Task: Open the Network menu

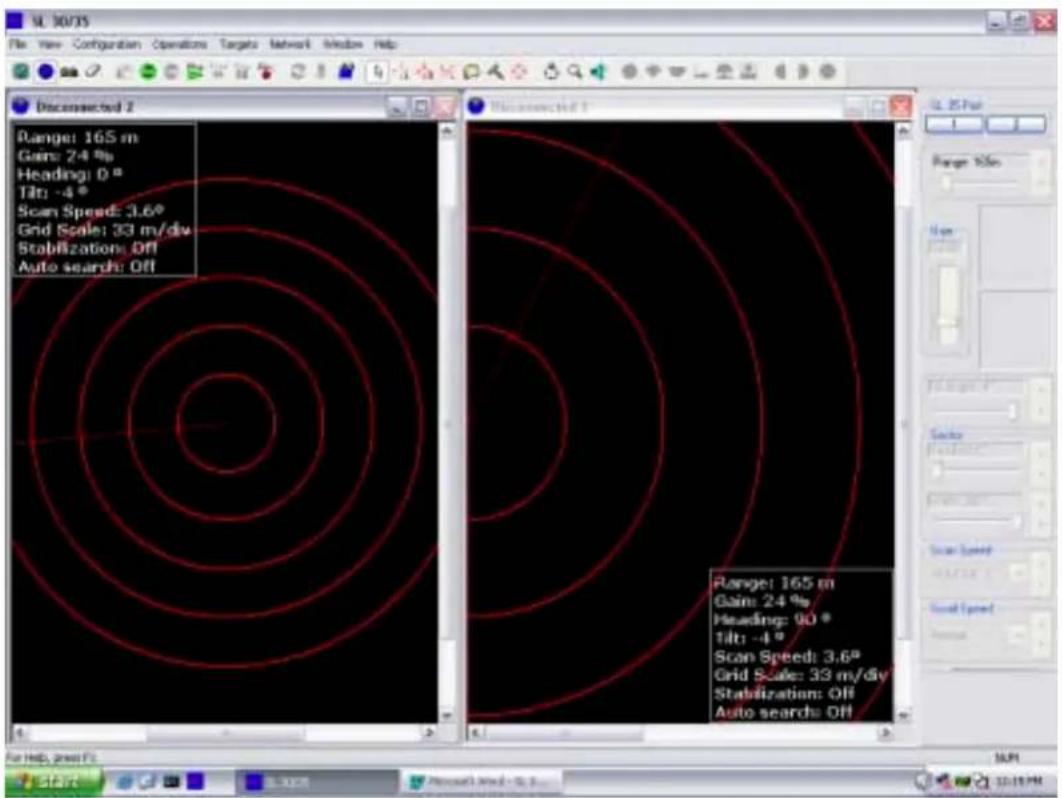Action: [290, 44]
